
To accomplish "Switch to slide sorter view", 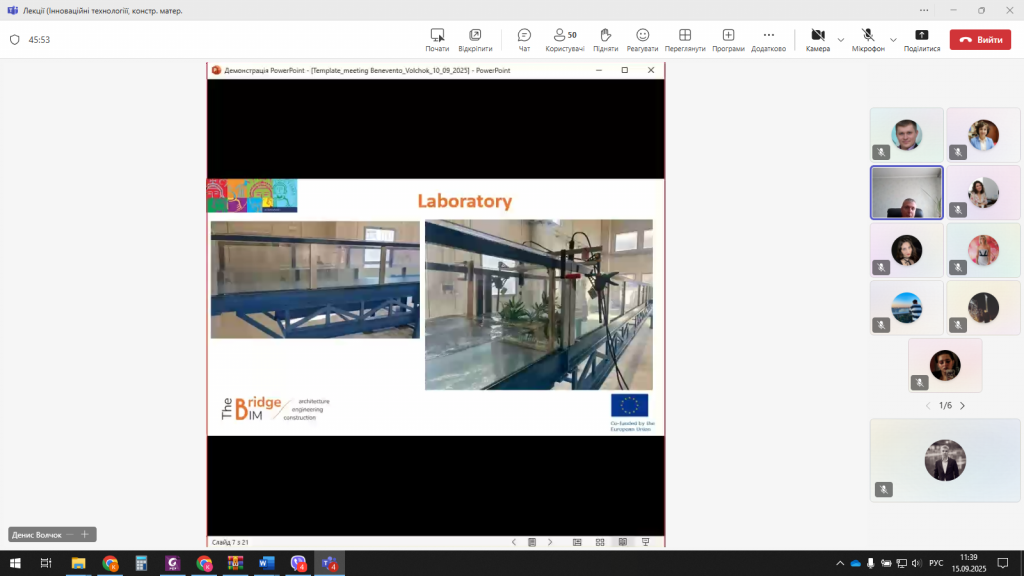I will coord(600,542).
